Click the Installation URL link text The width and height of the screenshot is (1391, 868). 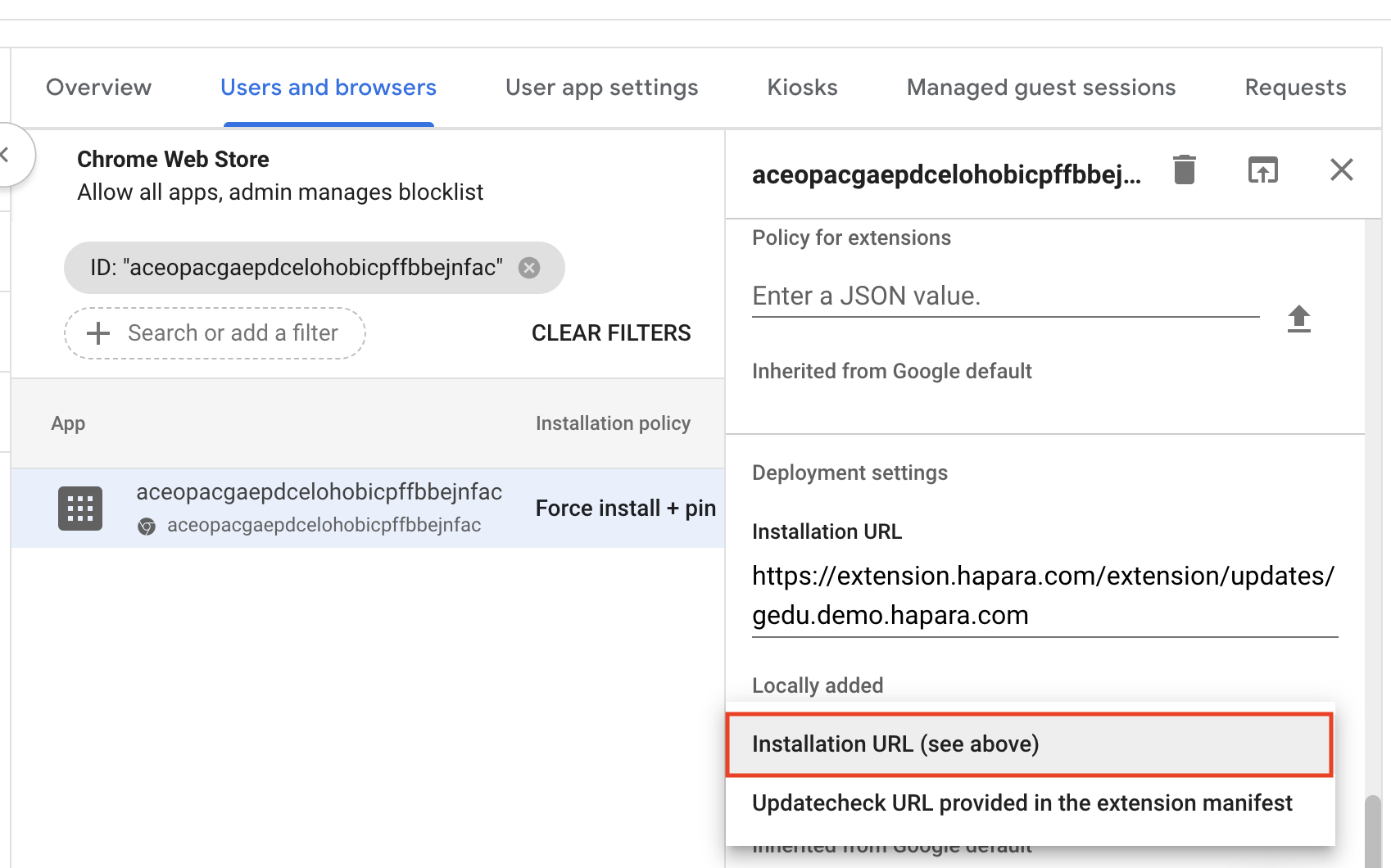pos(1041,595)
